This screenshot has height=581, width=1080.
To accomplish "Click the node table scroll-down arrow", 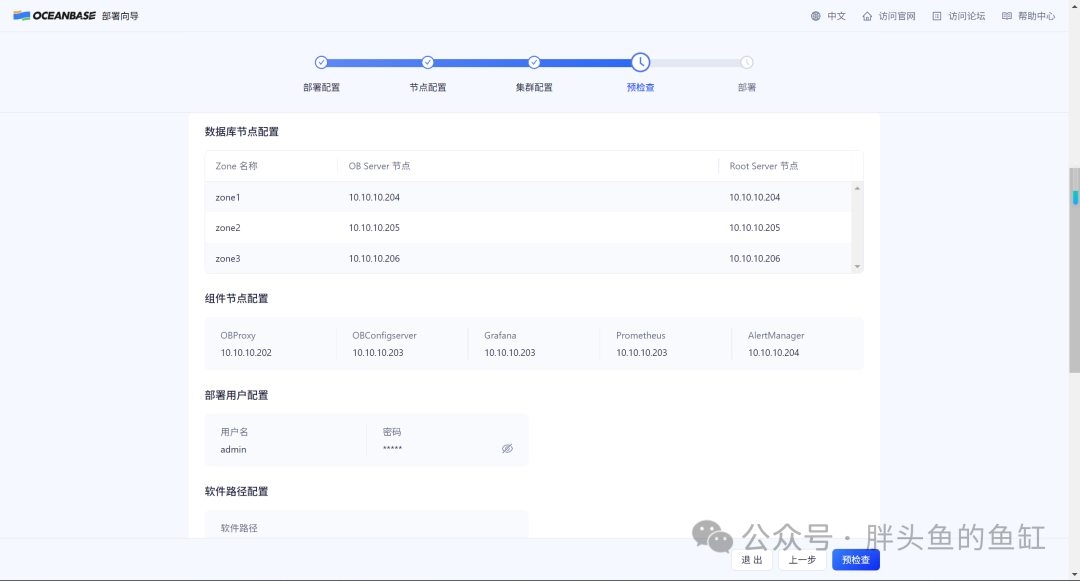I will [x=858, y=266].
